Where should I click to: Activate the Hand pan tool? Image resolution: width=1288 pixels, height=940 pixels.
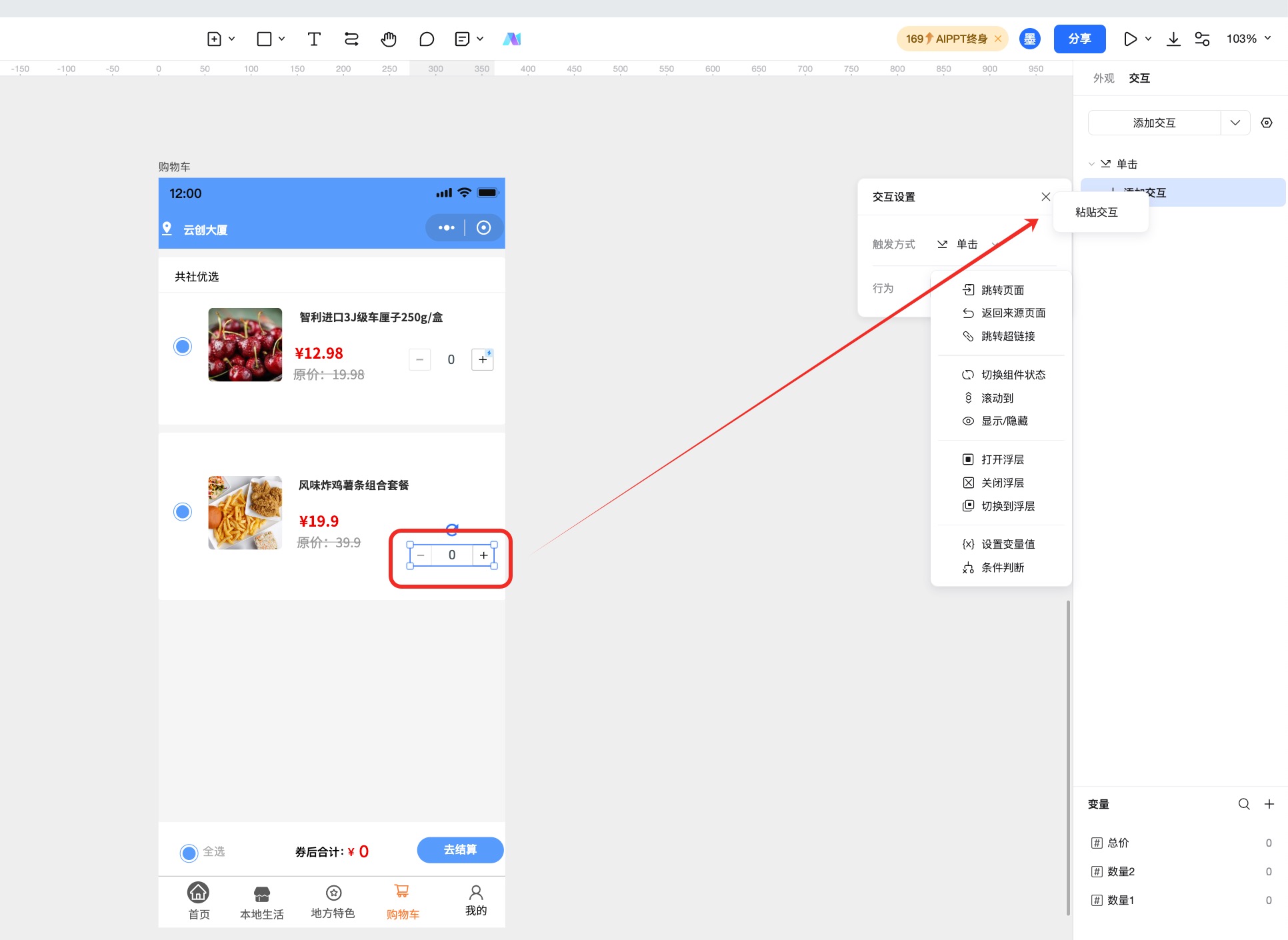[x=389, y=39]
